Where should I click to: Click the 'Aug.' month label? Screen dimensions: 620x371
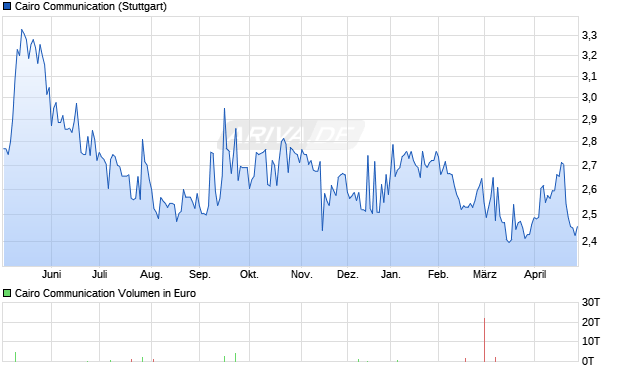click(151, 274)
